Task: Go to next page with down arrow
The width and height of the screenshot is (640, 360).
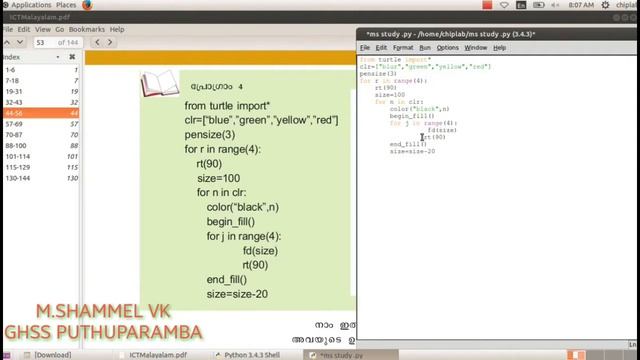Action: coord(20,42)
